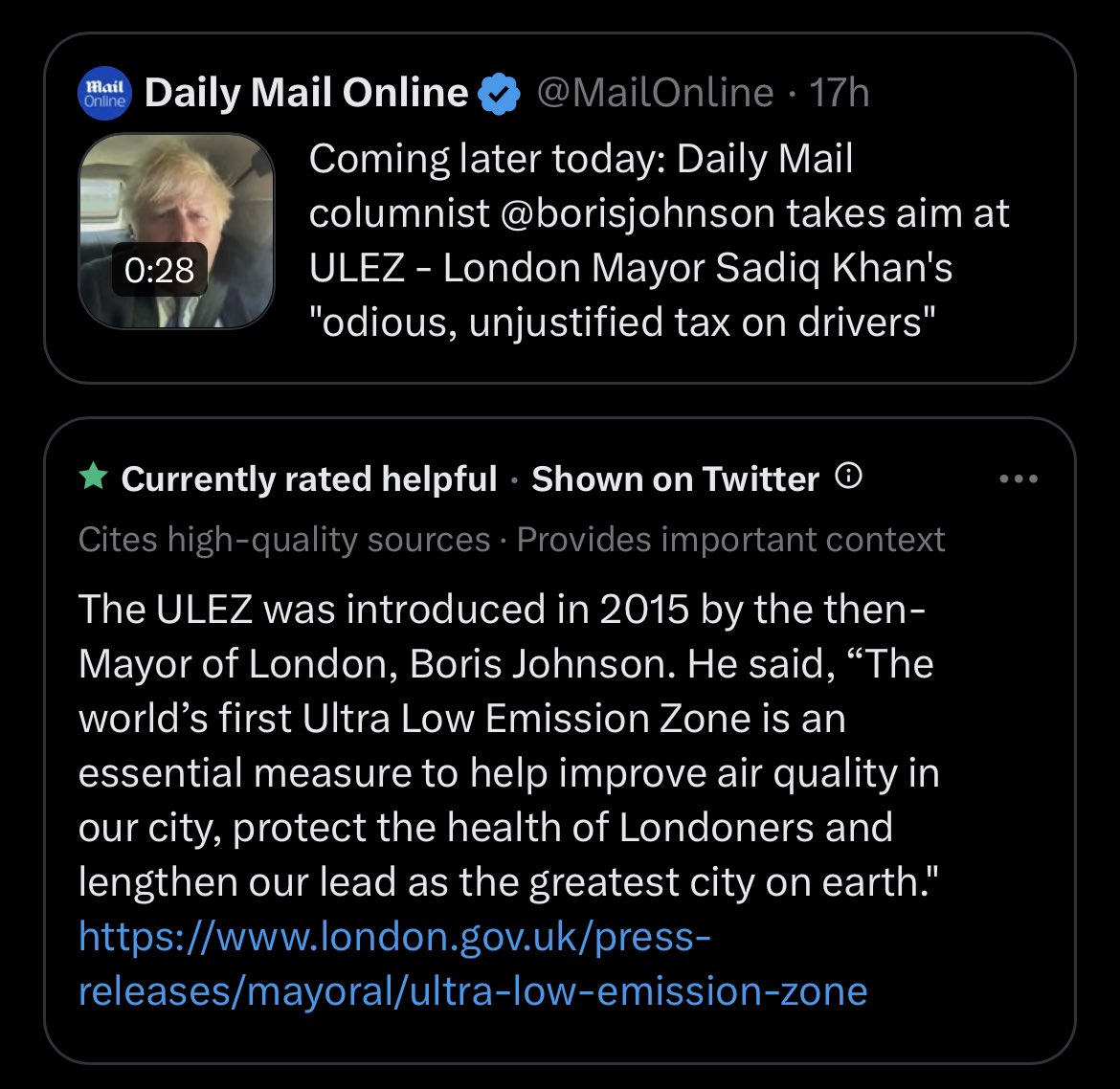The width and height of the screenshot is (1120, 1089).
Task: Select the Cites high-quality sources tag
Action: pos(284,539)
